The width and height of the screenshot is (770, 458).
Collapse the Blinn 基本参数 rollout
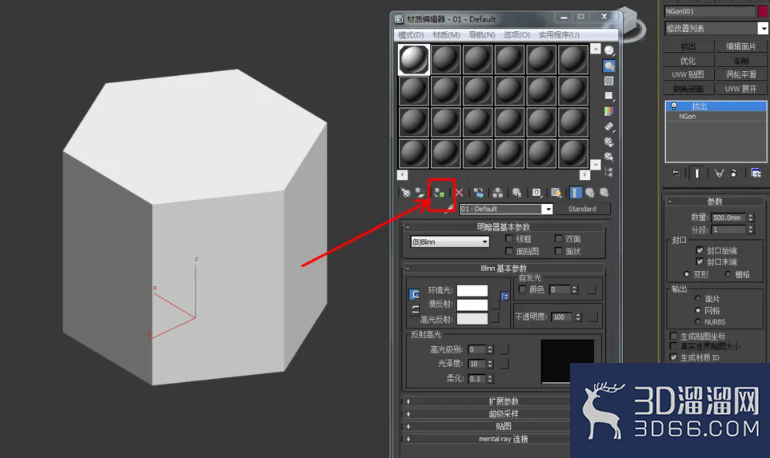[x=503, y=268]
